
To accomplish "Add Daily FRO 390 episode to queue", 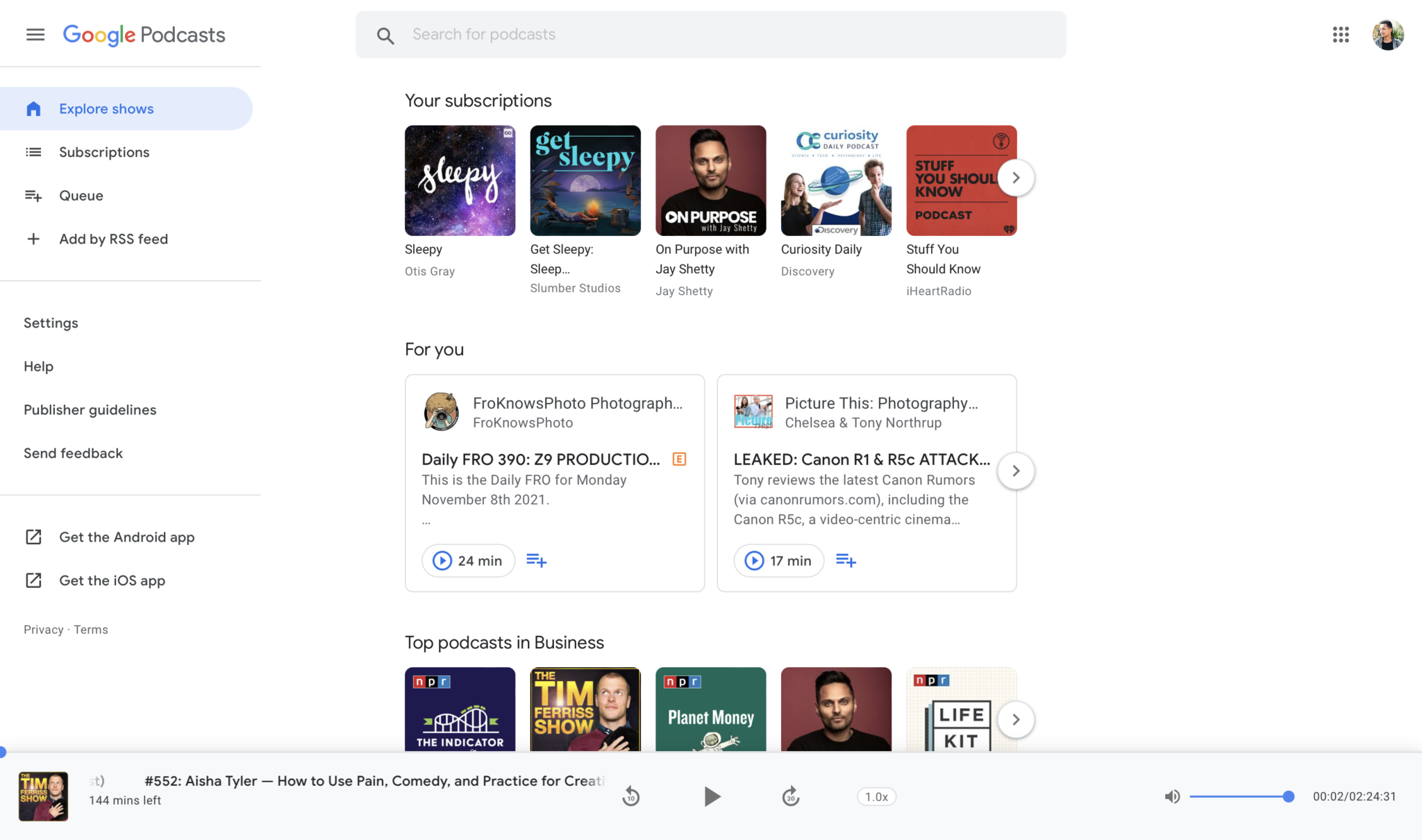I will 536,560.
